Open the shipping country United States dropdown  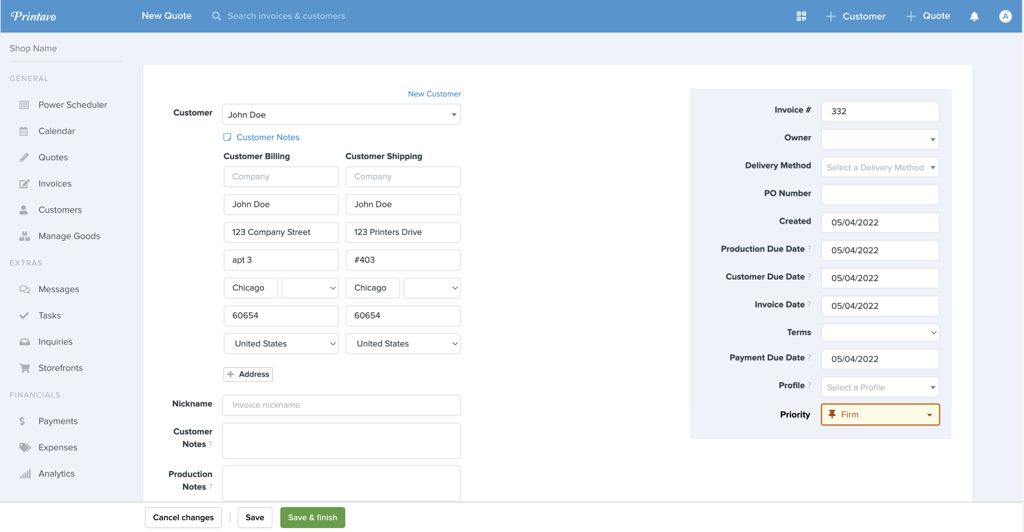pyautogui.click(x=403, y=343)
